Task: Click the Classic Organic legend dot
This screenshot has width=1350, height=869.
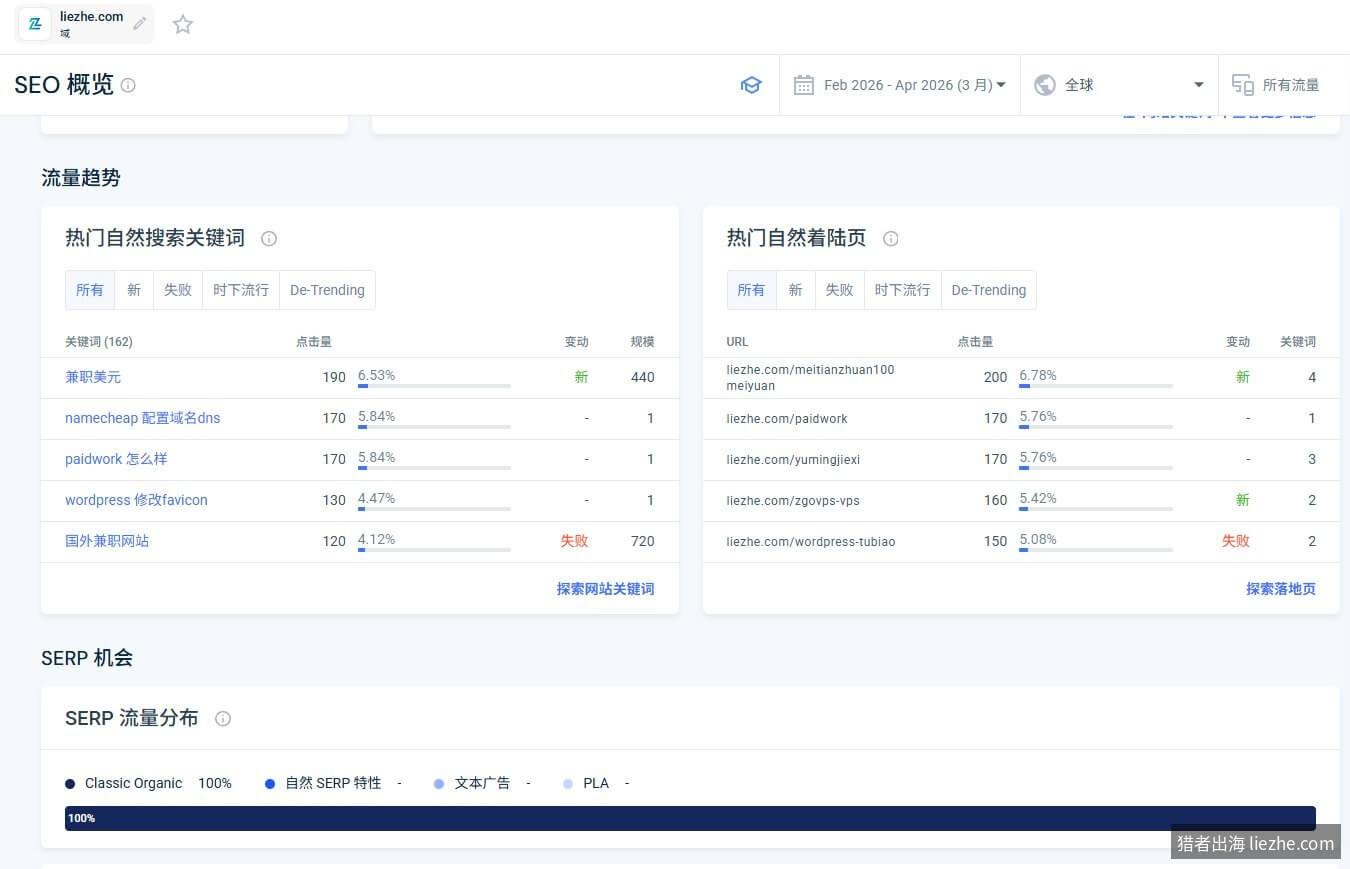Action: 70,784
